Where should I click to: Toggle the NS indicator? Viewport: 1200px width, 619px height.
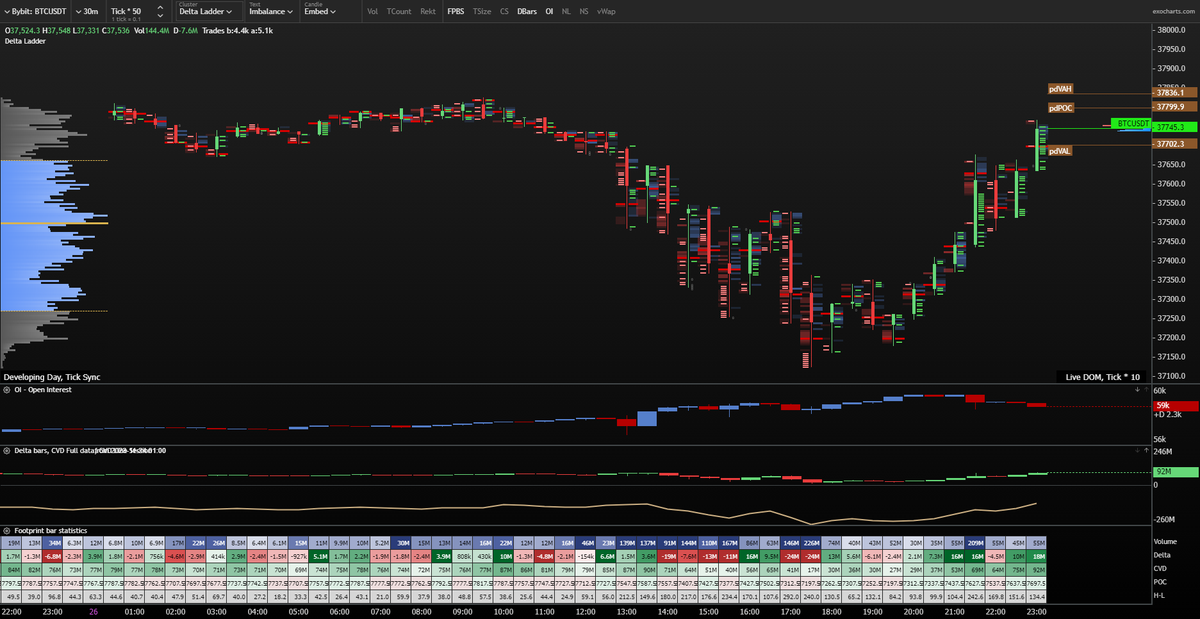coord(584,12)
